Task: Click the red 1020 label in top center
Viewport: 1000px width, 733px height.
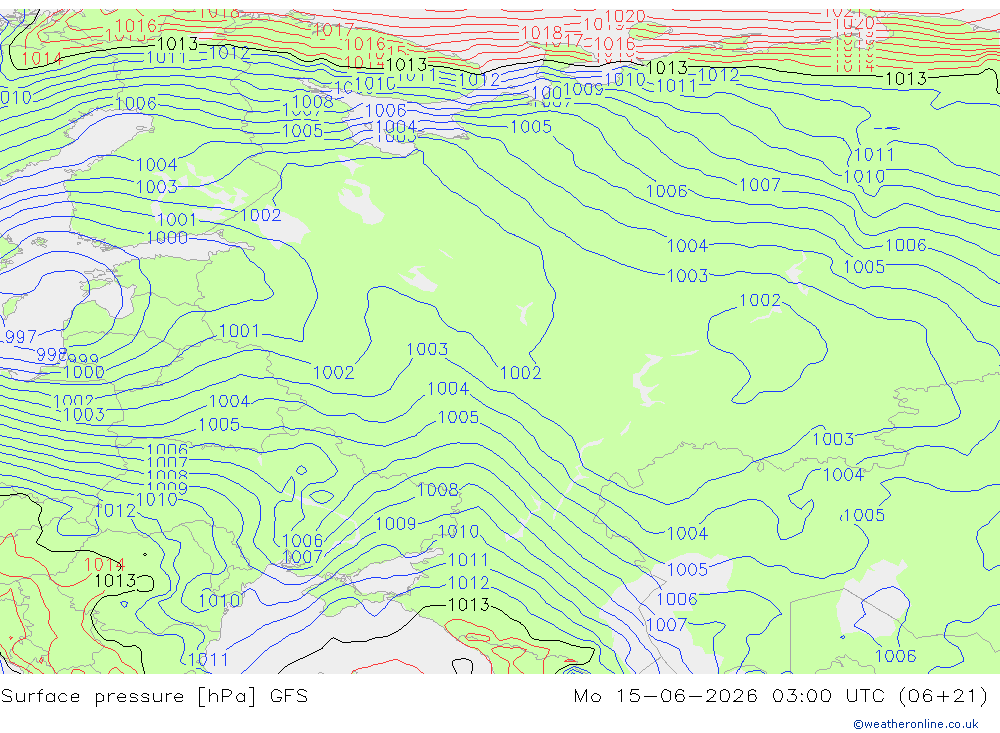Action: coord(624,17)
